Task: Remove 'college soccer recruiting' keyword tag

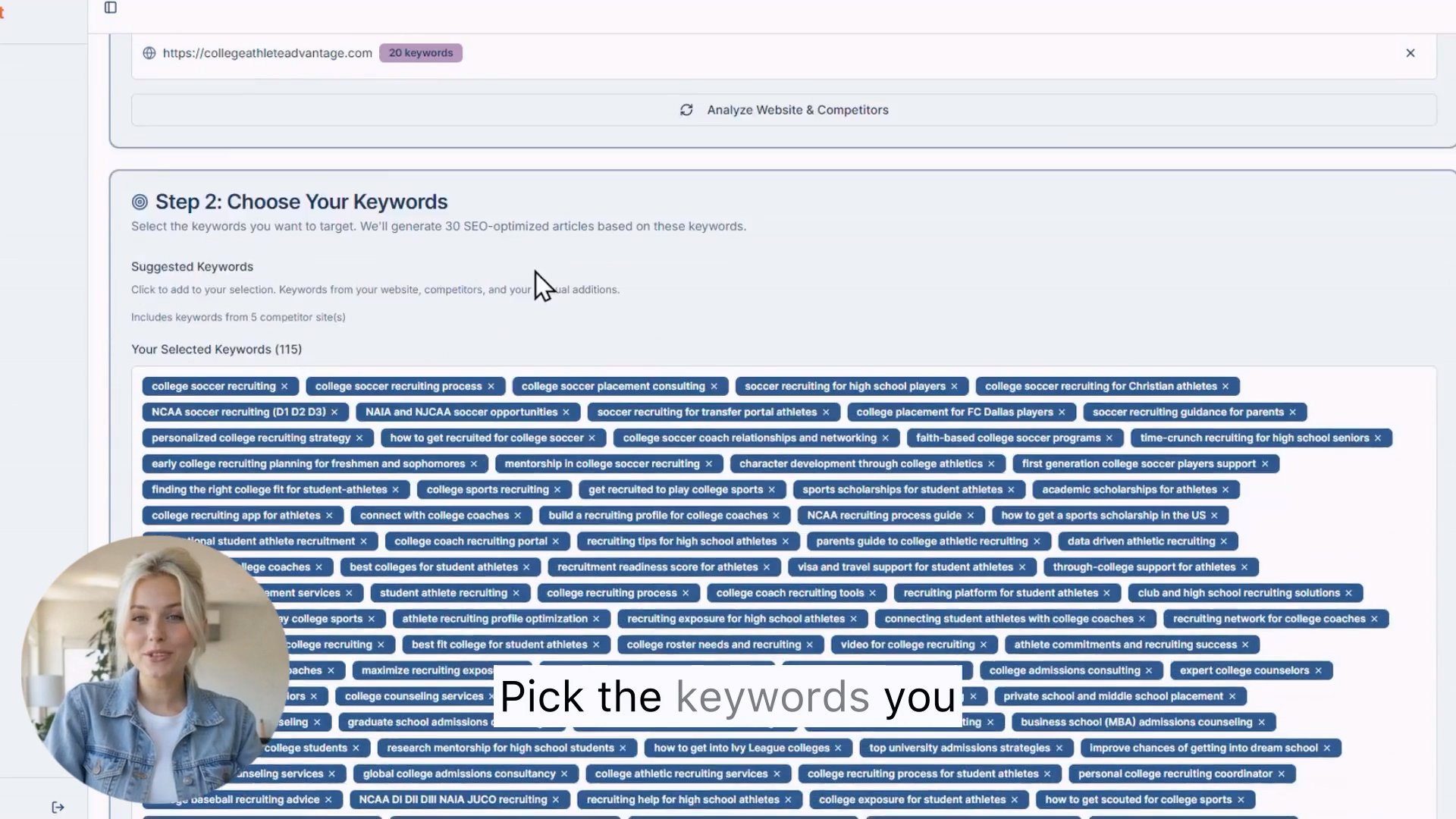Action: click(284, 387)
